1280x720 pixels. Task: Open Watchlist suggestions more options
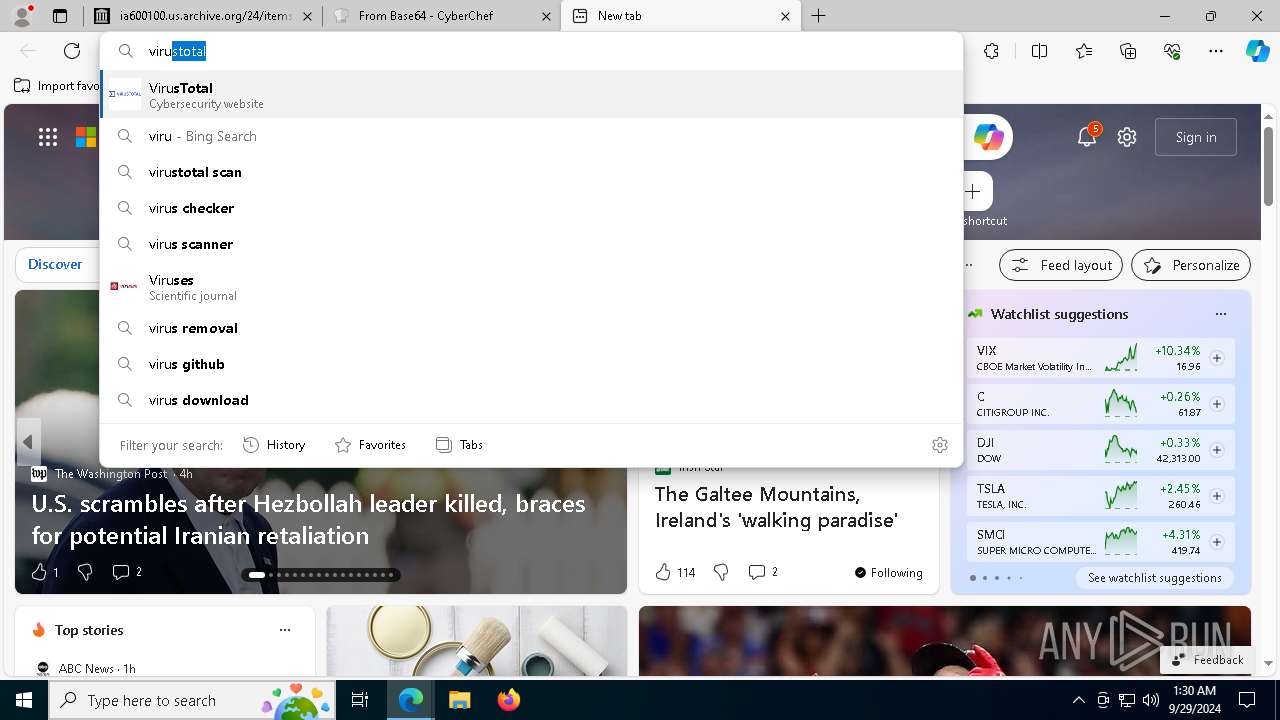coord(1220,314)
